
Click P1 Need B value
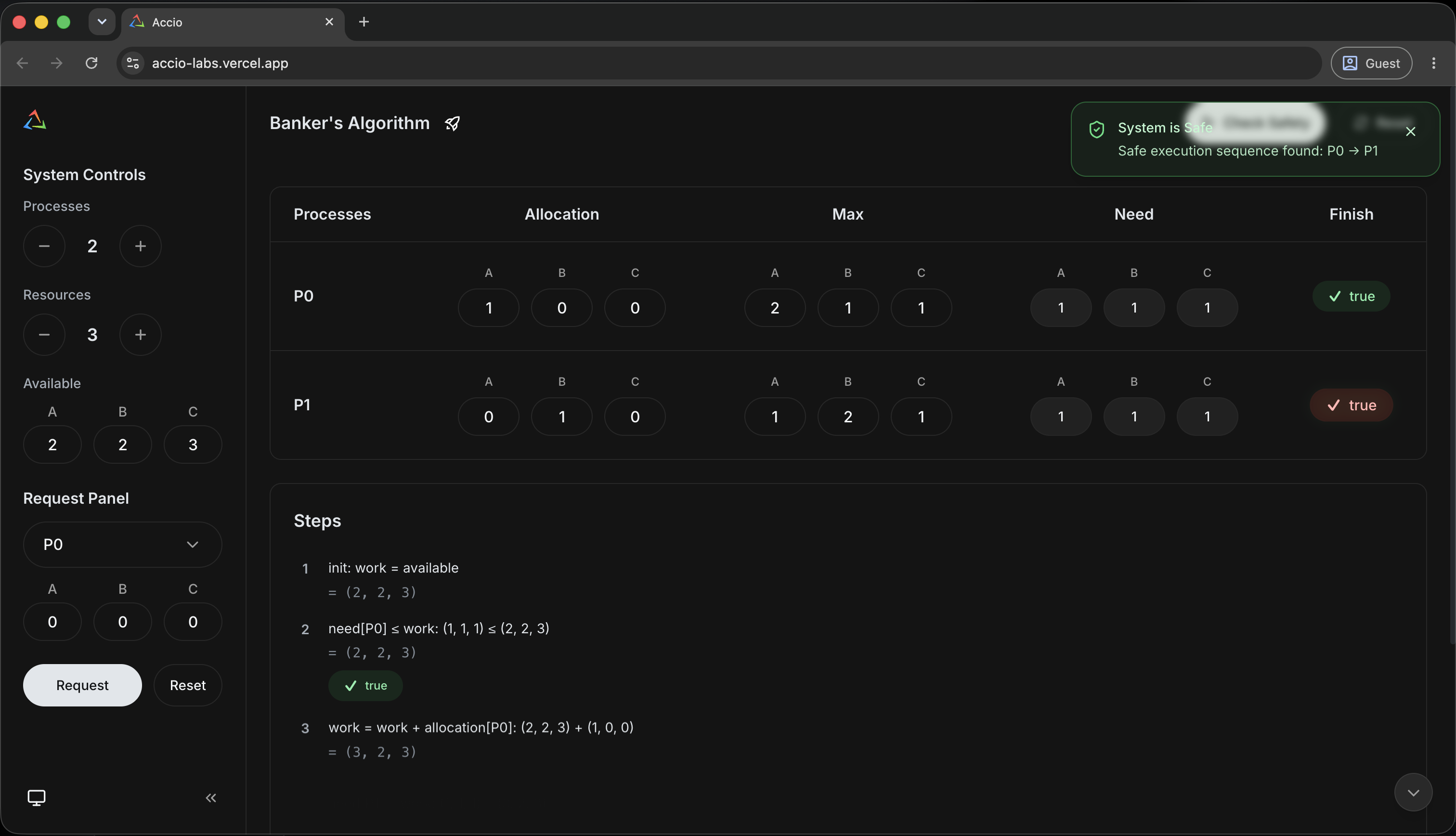[x=1134, y=416]
